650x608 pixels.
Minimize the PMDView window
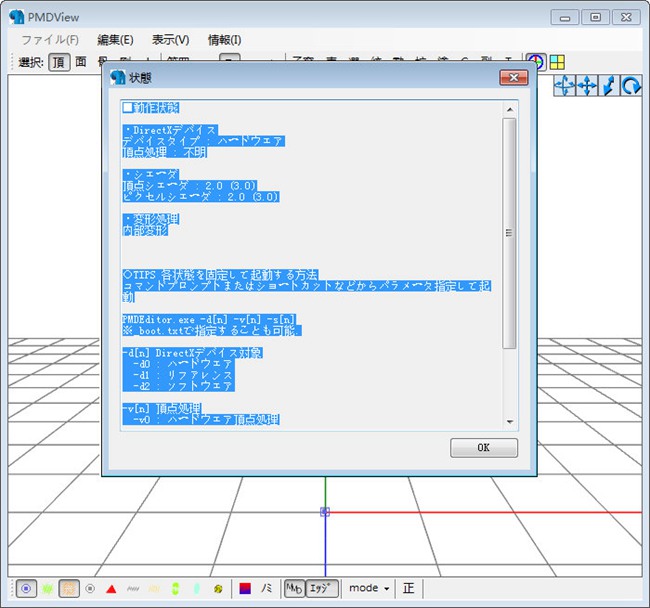pos(565,18)
